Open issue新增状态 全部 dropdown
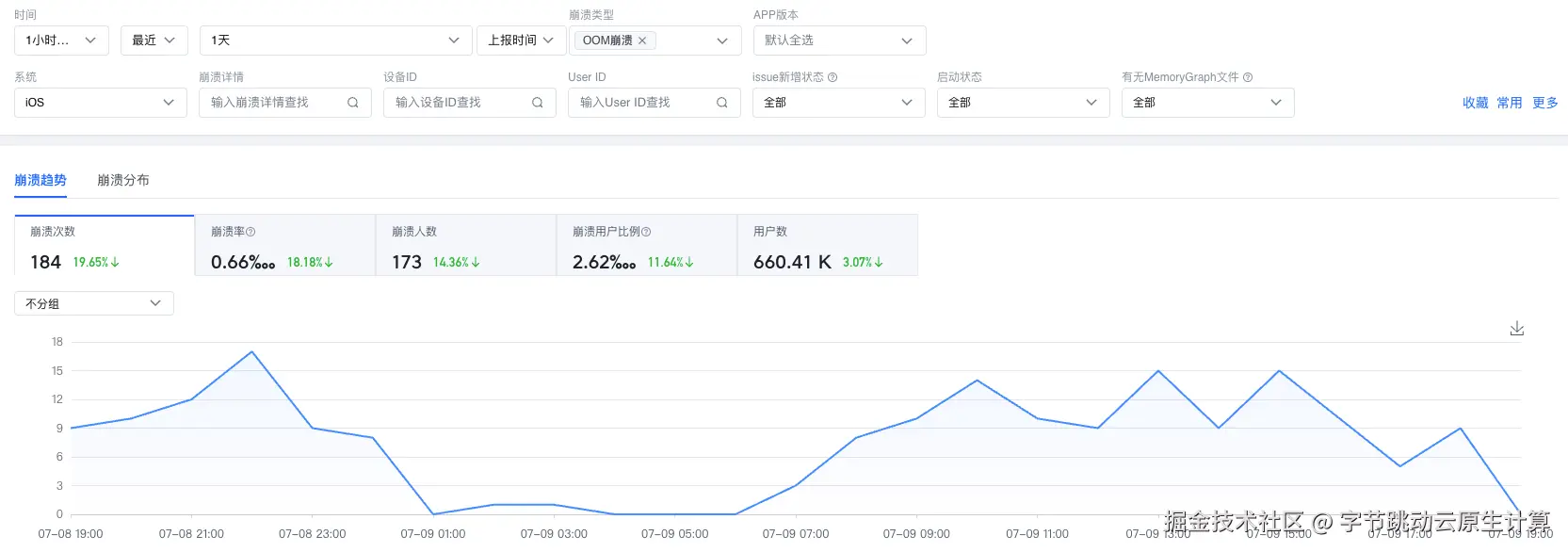This screenshot has width=1568, height=552. (x=839, y=103)
